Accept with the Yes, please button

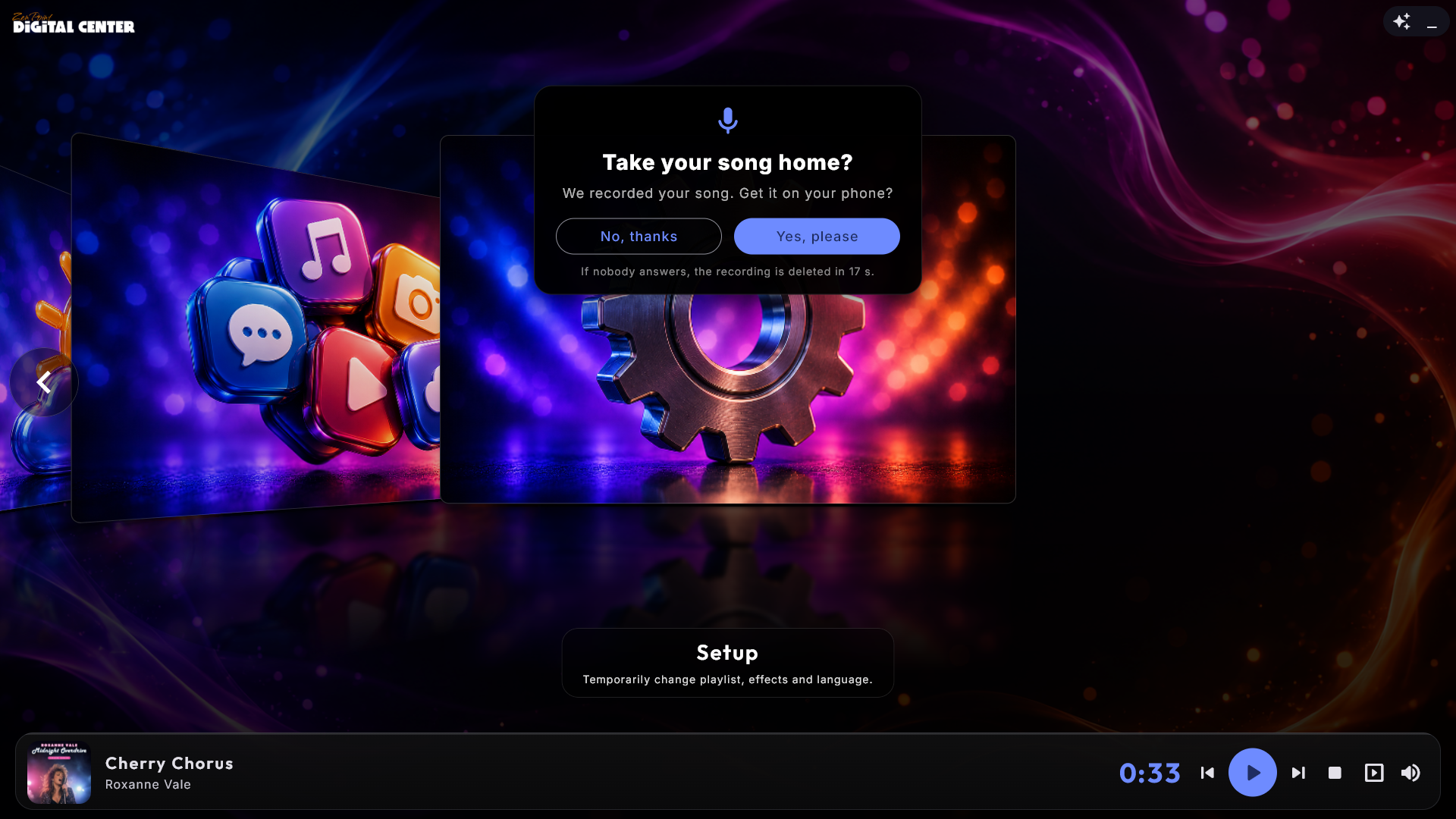pyautogui.click(x=817, y=237)
